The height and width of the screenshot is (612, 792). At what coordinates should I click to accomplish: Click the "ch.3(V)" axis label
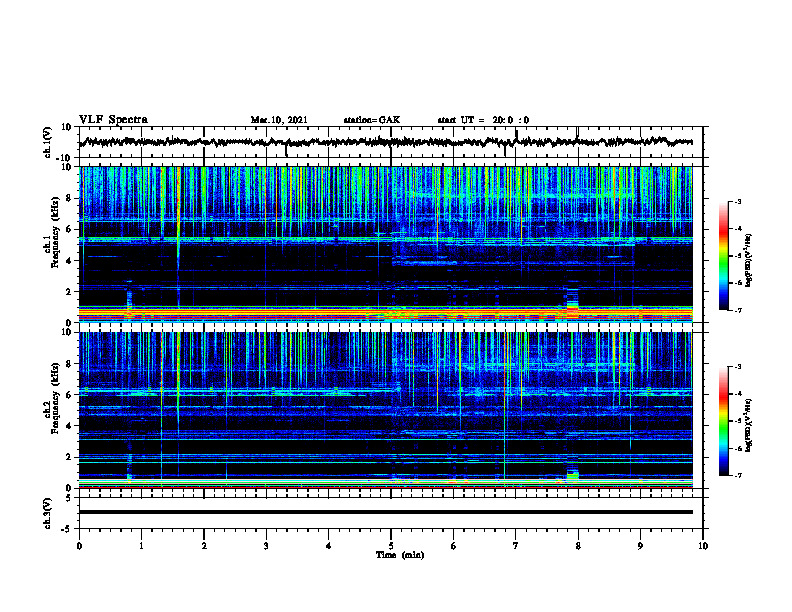click(x=48, y=514)
